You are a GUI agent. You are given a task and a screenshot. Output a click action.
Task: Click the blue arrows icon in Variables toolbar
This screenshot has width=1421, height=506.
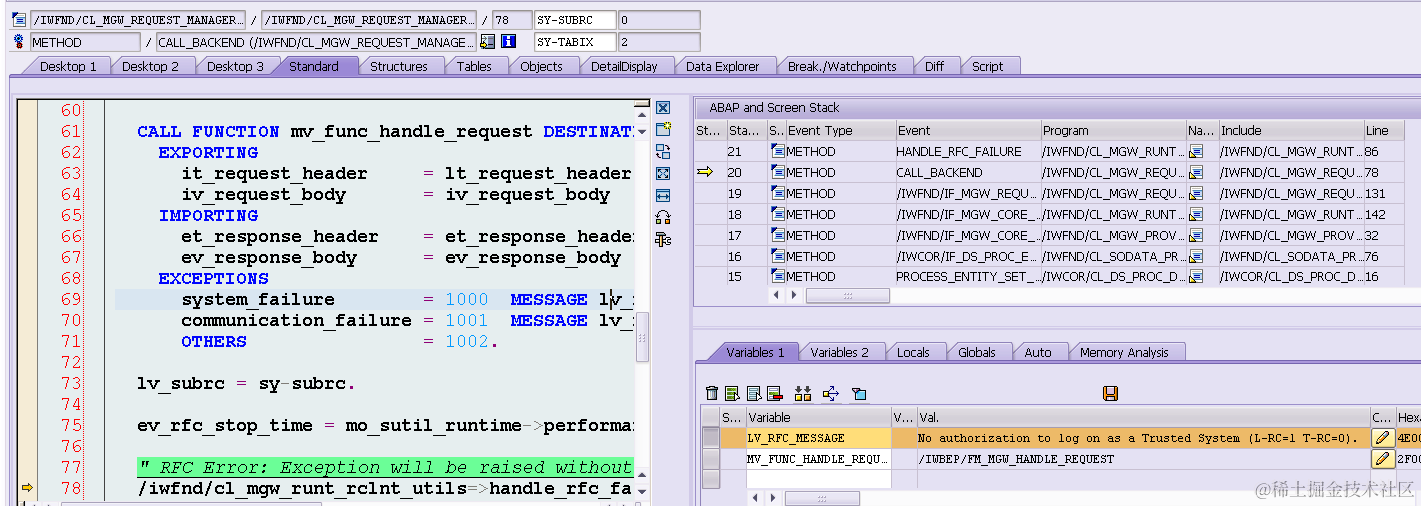pos(830,394)
